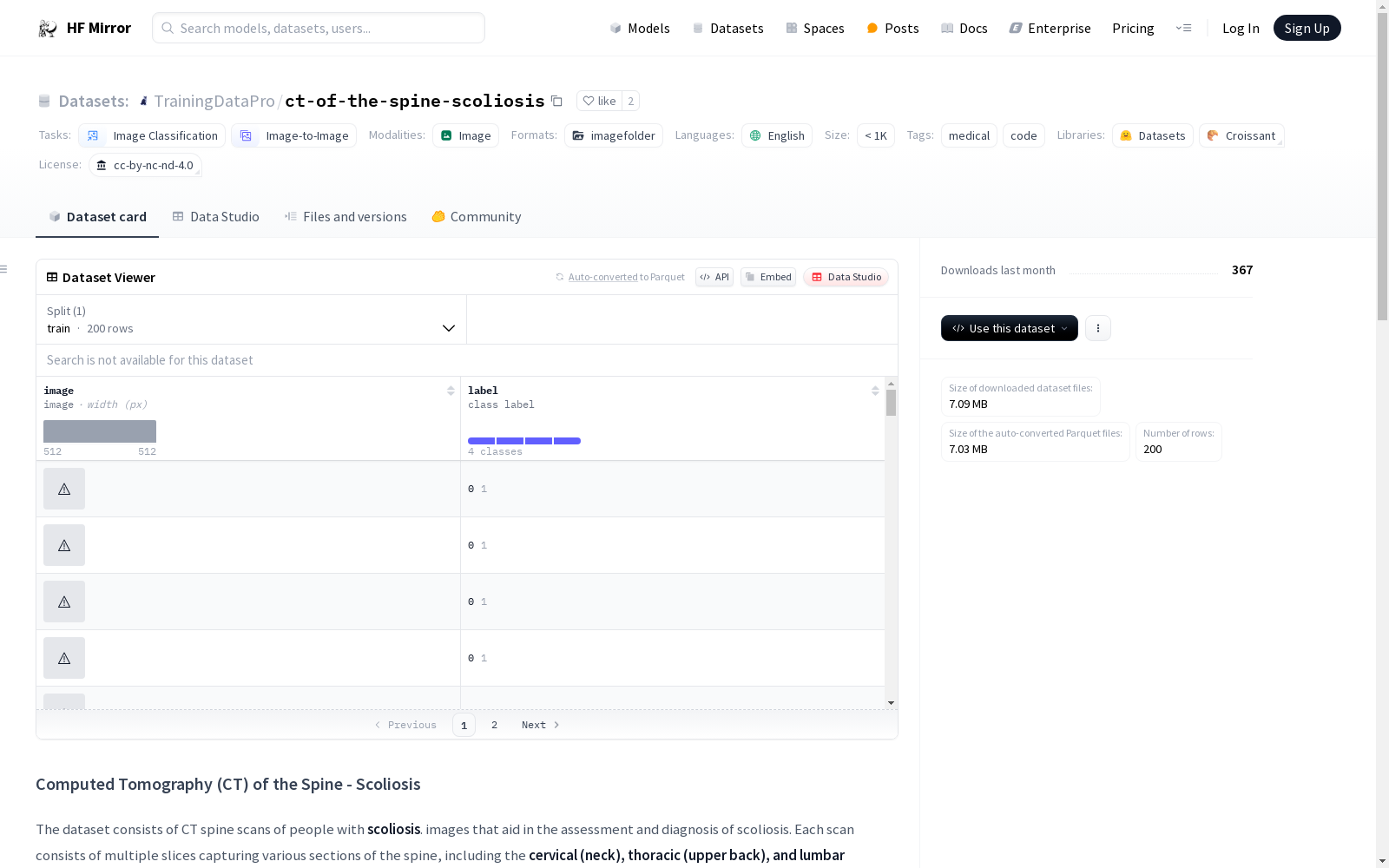The height and width of the screenshot is (868, 1389).
Task: Open third row warning image thumbnail
Action: pyautogui.click(x=64, y=602)
